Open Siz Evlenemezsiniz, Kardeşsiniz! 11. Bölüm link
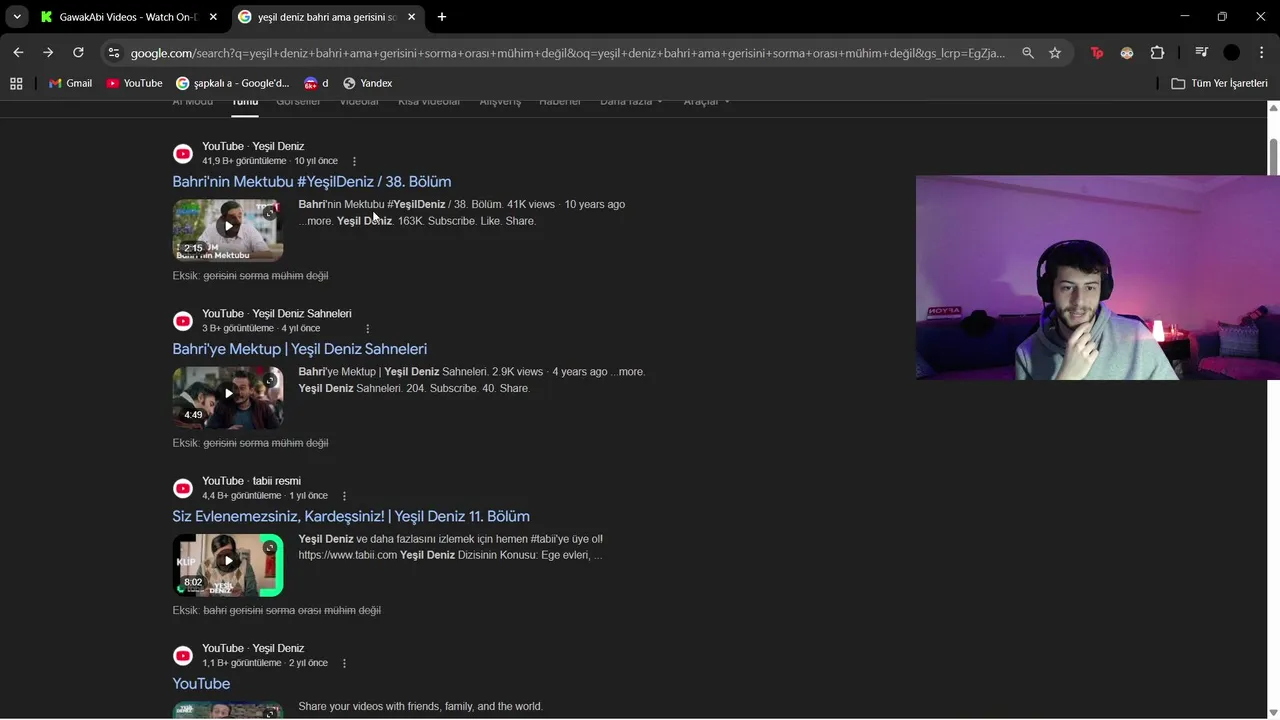The width and height of the screenshot is (1280, 720). [351, 516]
